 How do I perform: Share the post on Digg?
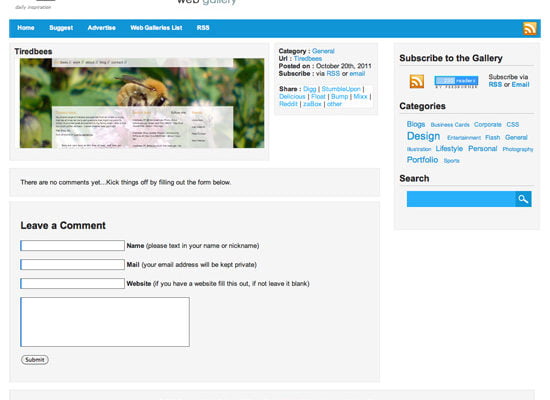pyautogui.click(x=309, y=89)
